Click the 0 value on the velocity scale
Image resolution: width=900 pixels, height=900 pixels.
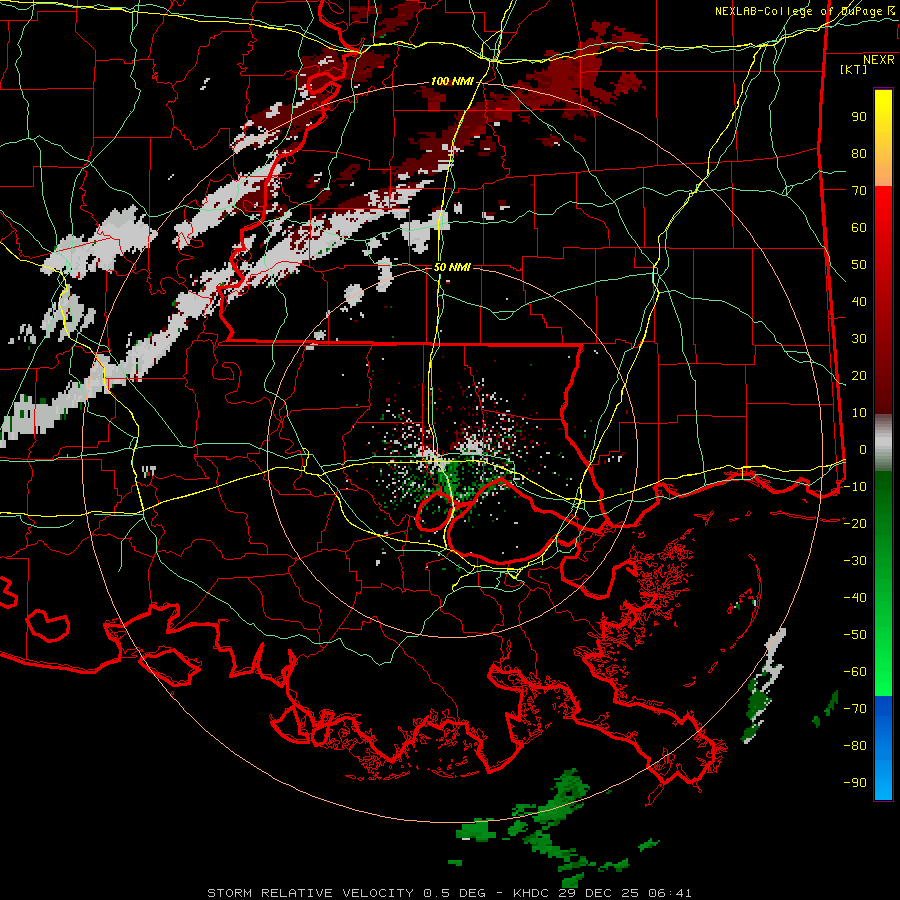[x=863, y=450]
